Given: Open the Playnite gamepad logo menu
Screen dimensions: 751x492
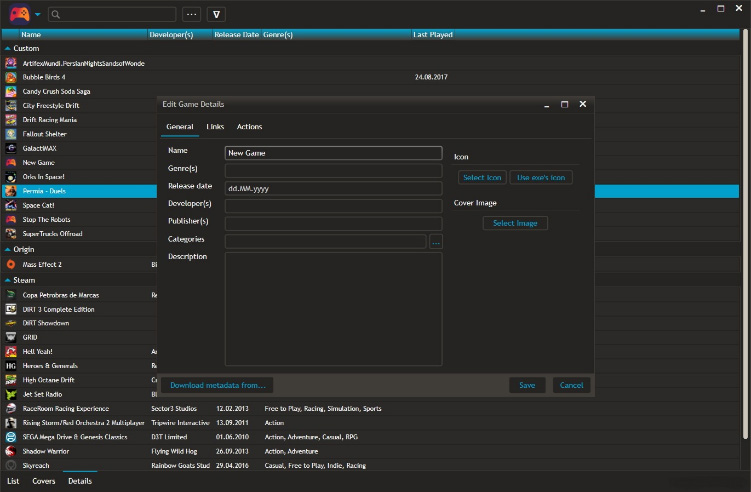Looking at the screenshot, I should [19, 14].
